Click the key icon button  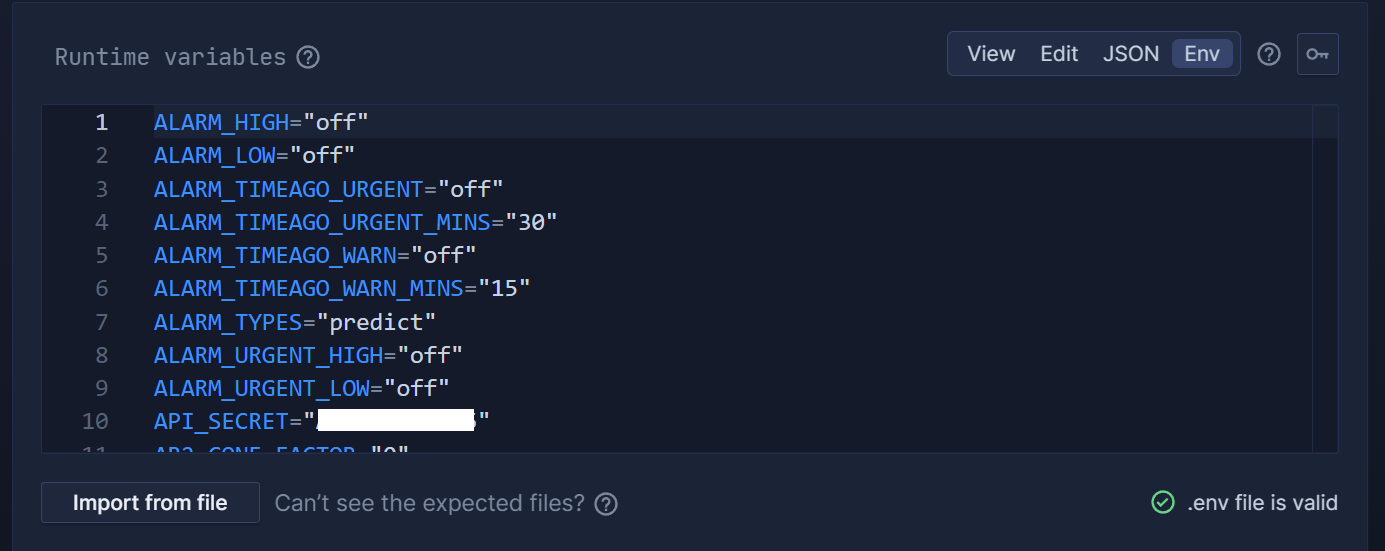tap(1317, 54)
